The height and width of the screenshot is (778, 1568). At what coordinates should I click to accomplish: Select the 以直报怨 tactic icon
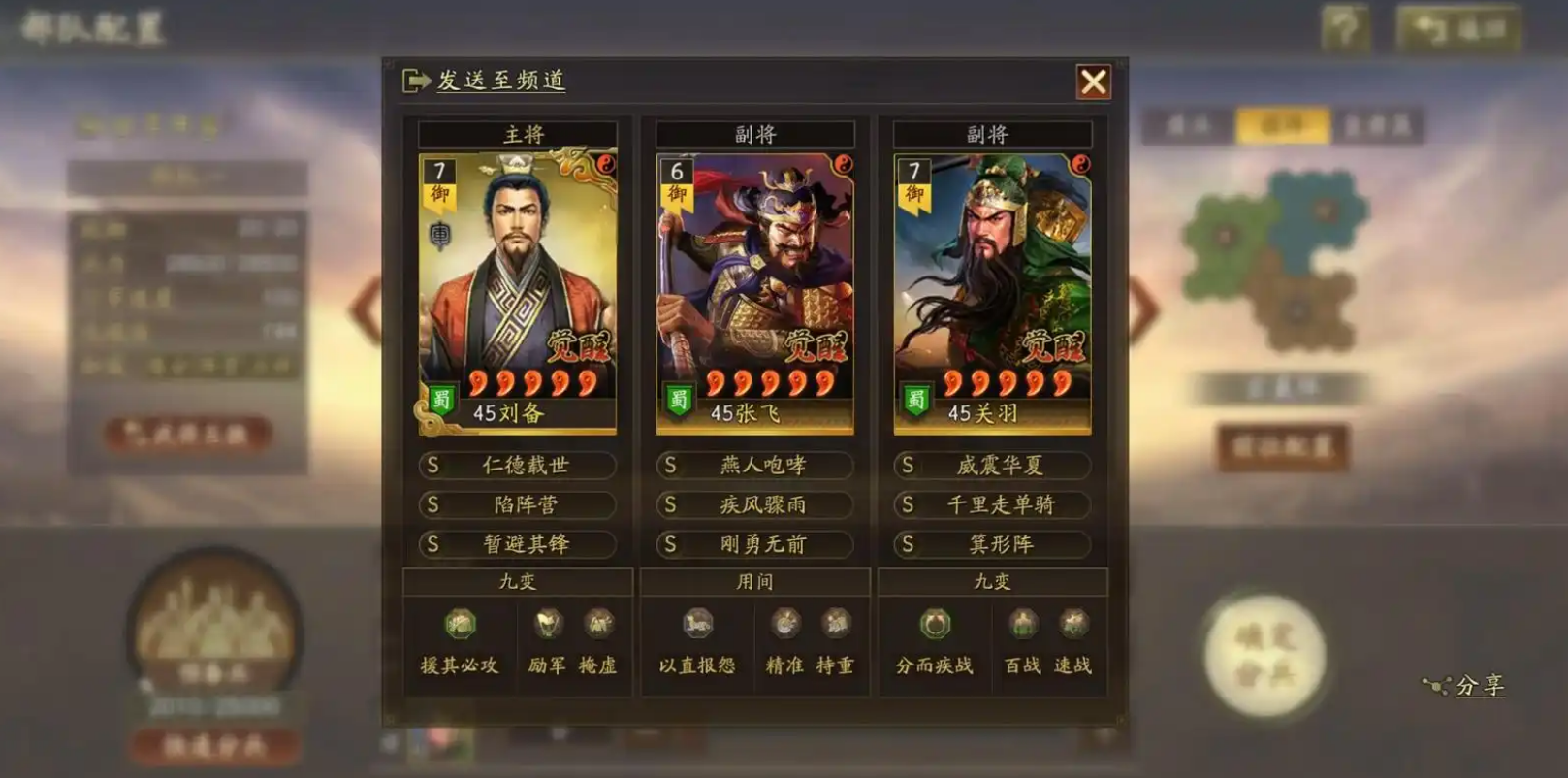pos(697,624)
